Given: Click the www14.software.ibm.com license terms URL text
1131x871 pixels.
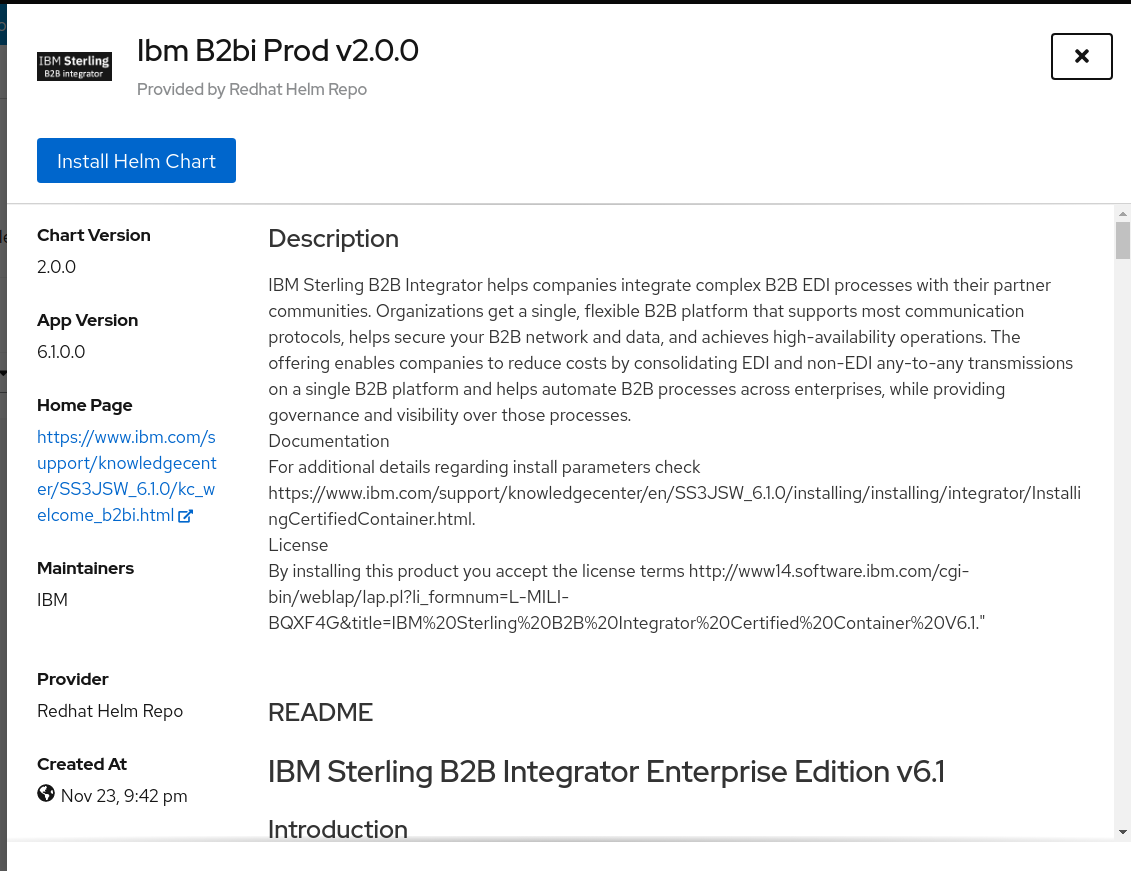Looking at the screenshot, I should click(626, 597).
